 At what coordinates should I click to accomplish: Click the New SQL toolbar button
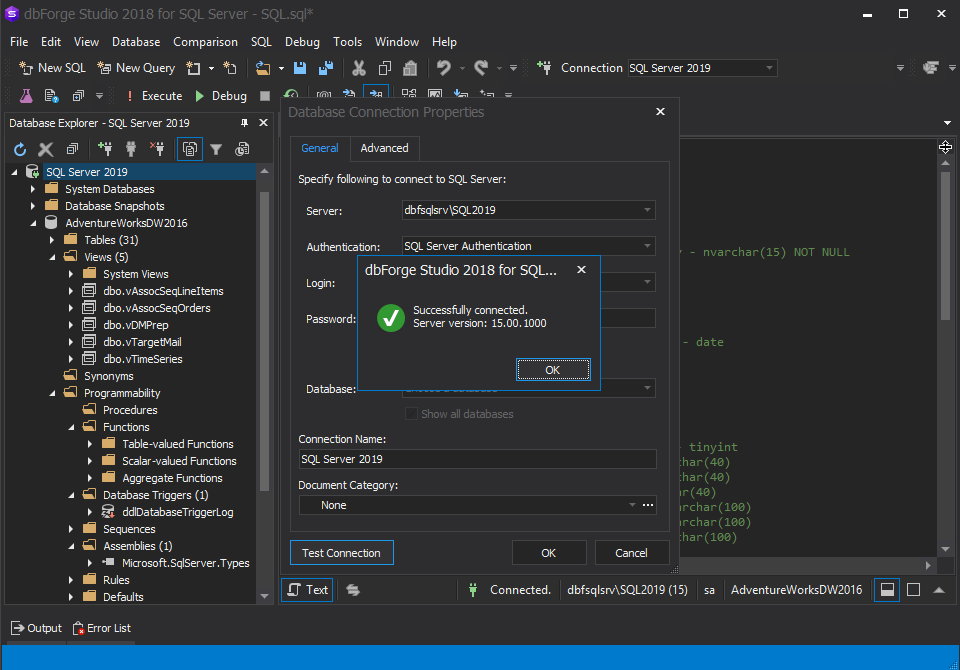pyautogui.click(x=53, y=68)
